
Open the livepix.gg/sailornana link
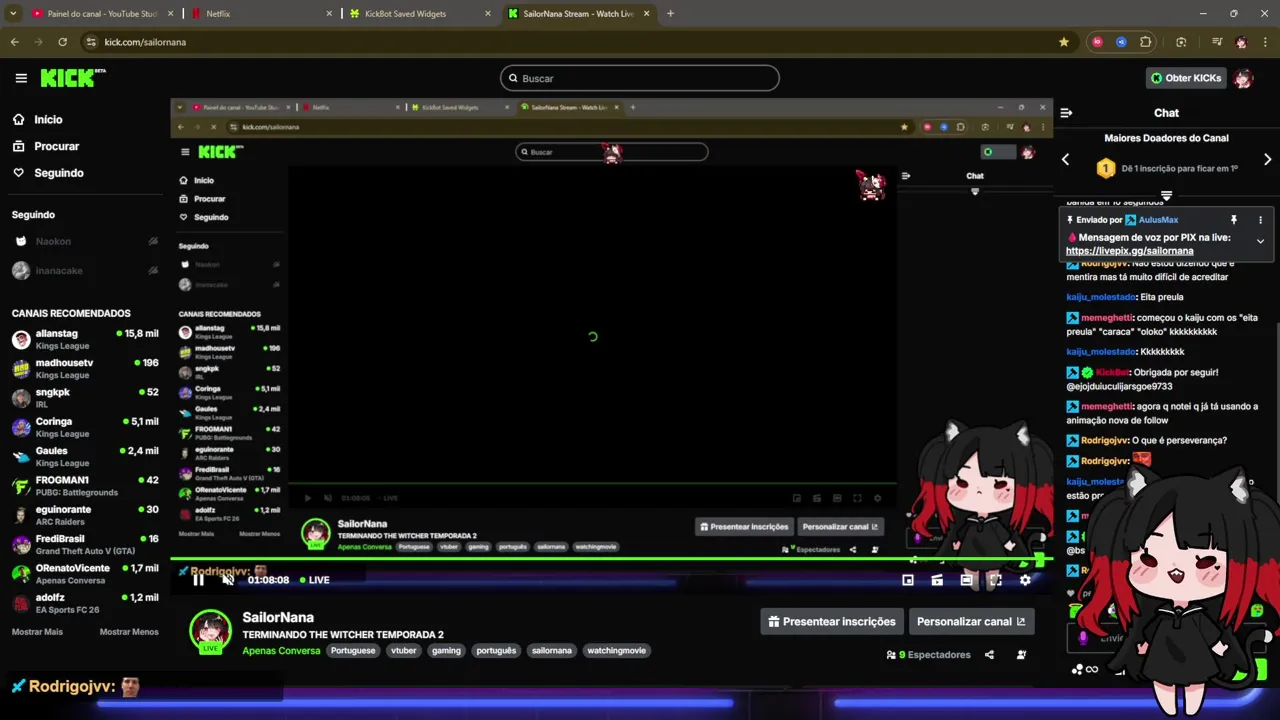point(1130,251)
